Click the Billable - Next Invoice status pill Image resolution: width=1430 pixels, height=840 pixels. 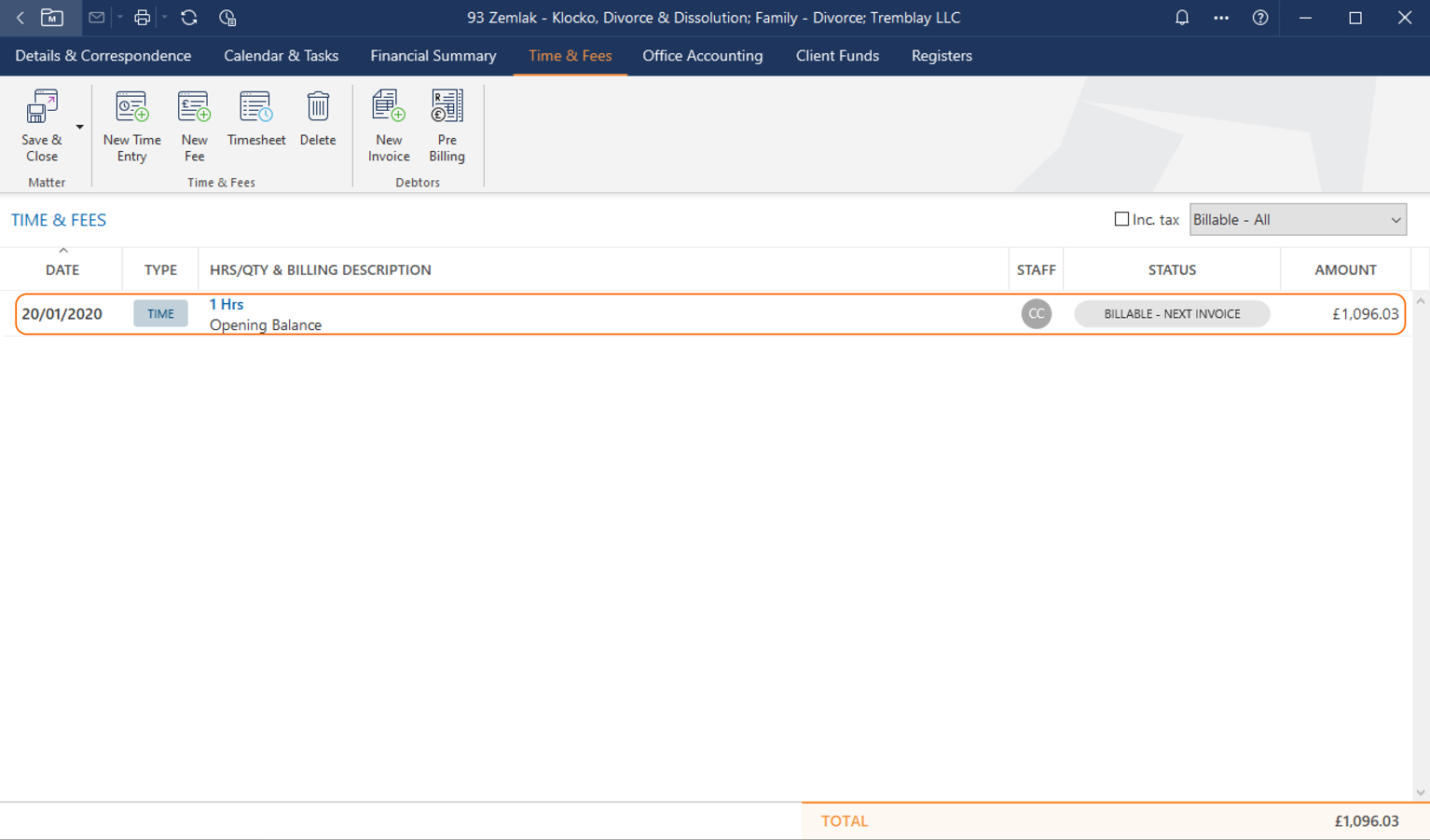click(1171, 314)
